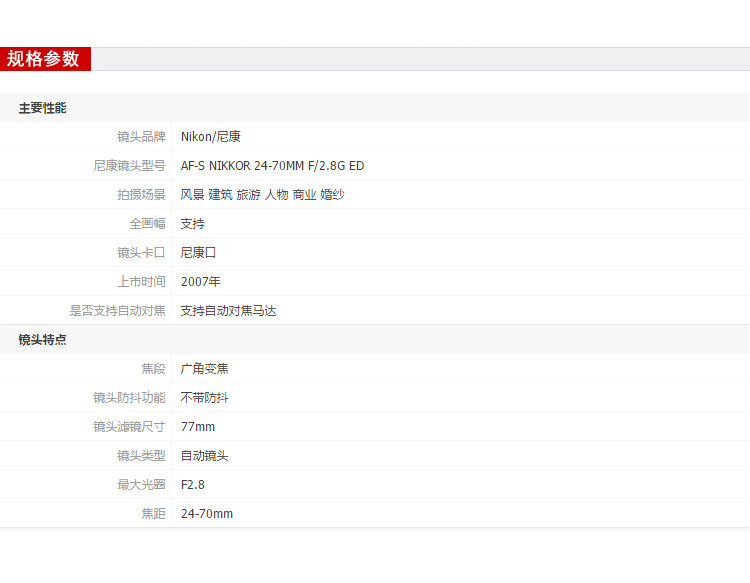
Task: Click the red 规格参数 tab header
Action: pyautogui.click(x=45, y=59)
